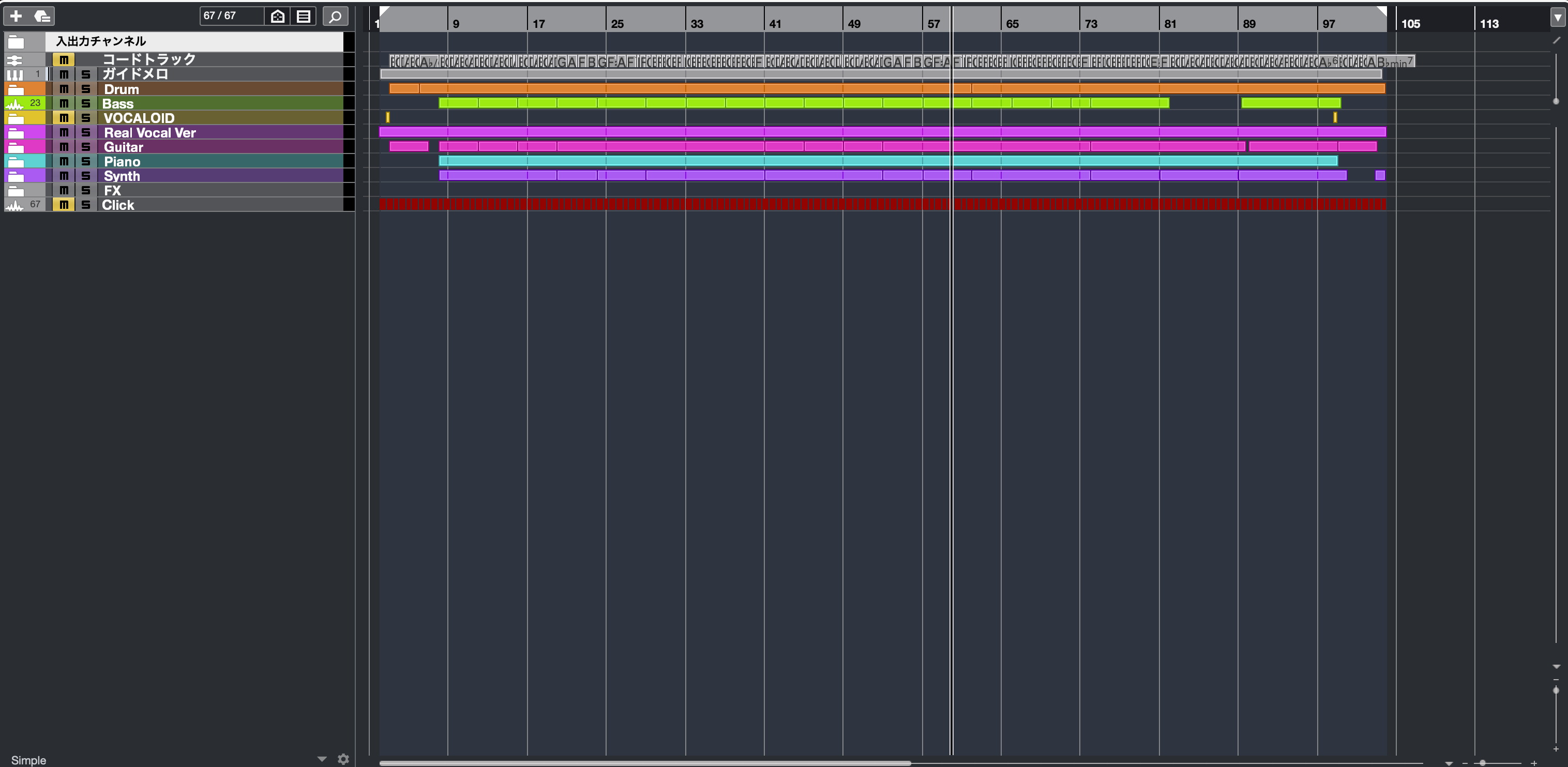Click the chord track icon
This screenshot has width=1568, height=767.
pyautogui.click(x=14, y=59)
